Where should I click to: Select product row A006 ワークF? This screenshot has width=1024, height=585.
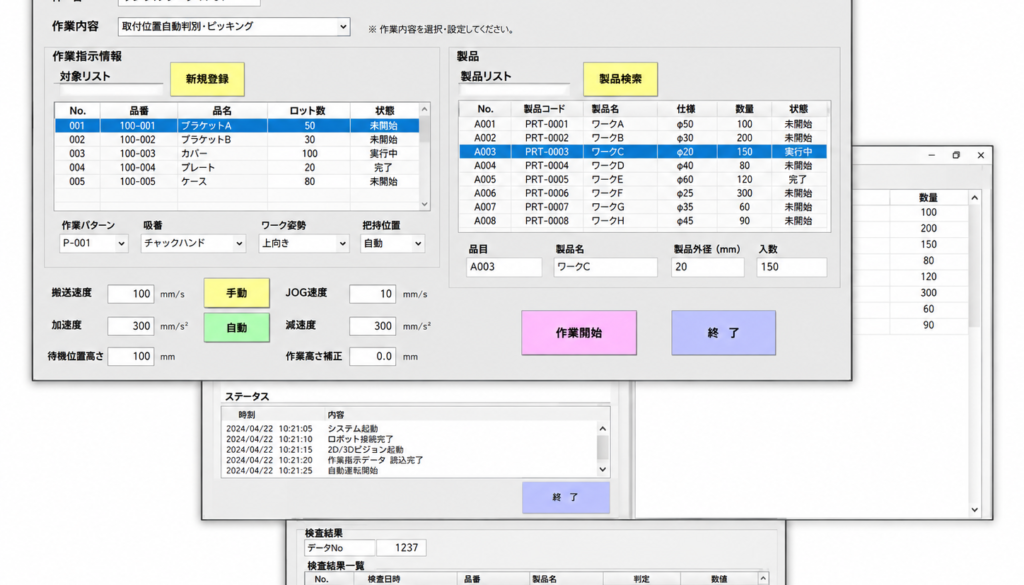643,193
